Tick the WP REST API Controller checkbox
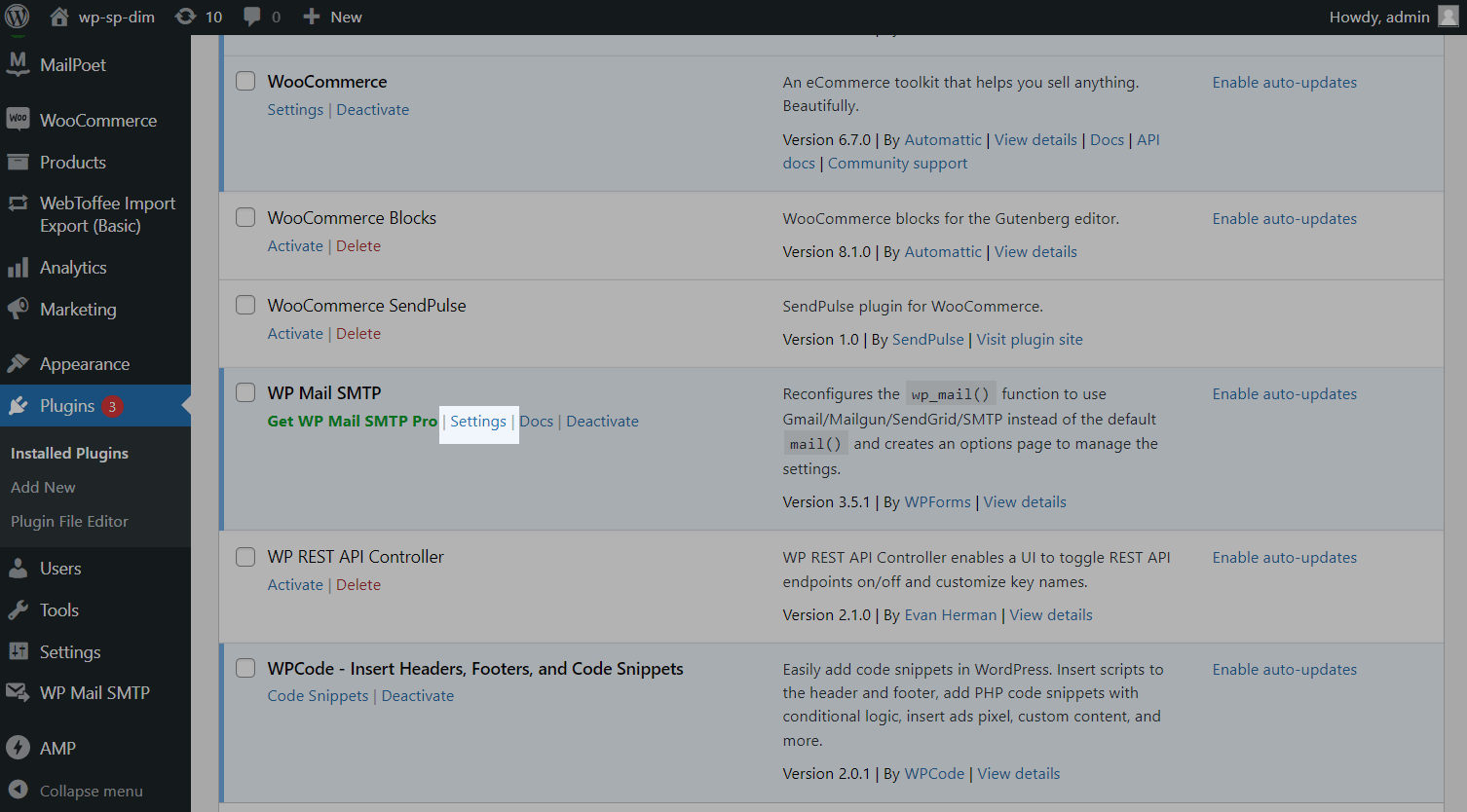1467x812 pixels. click(245, 556)
